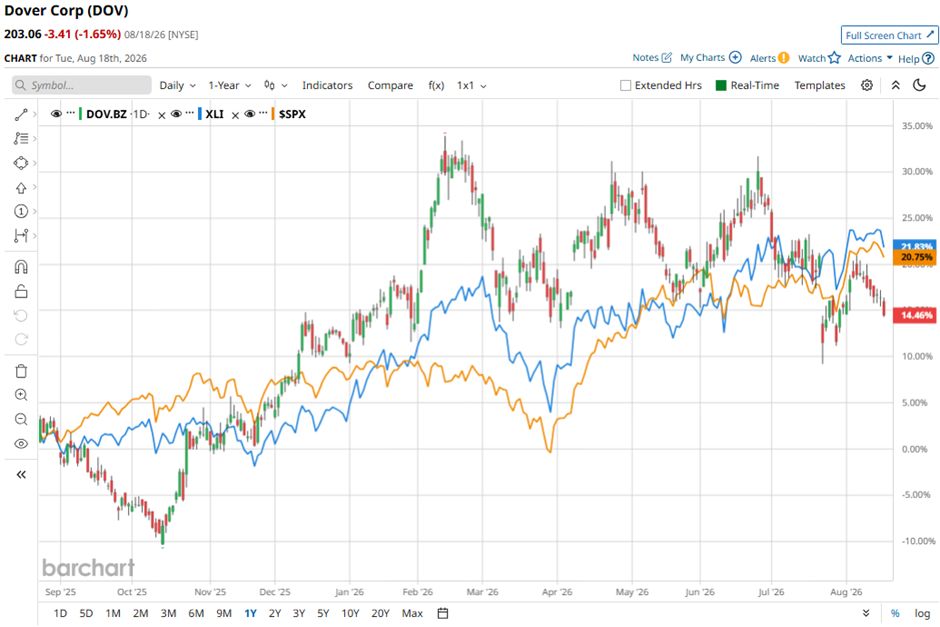
Task: Toggle drawings visibility eye in sidebar
Action: tap(21, 444)
